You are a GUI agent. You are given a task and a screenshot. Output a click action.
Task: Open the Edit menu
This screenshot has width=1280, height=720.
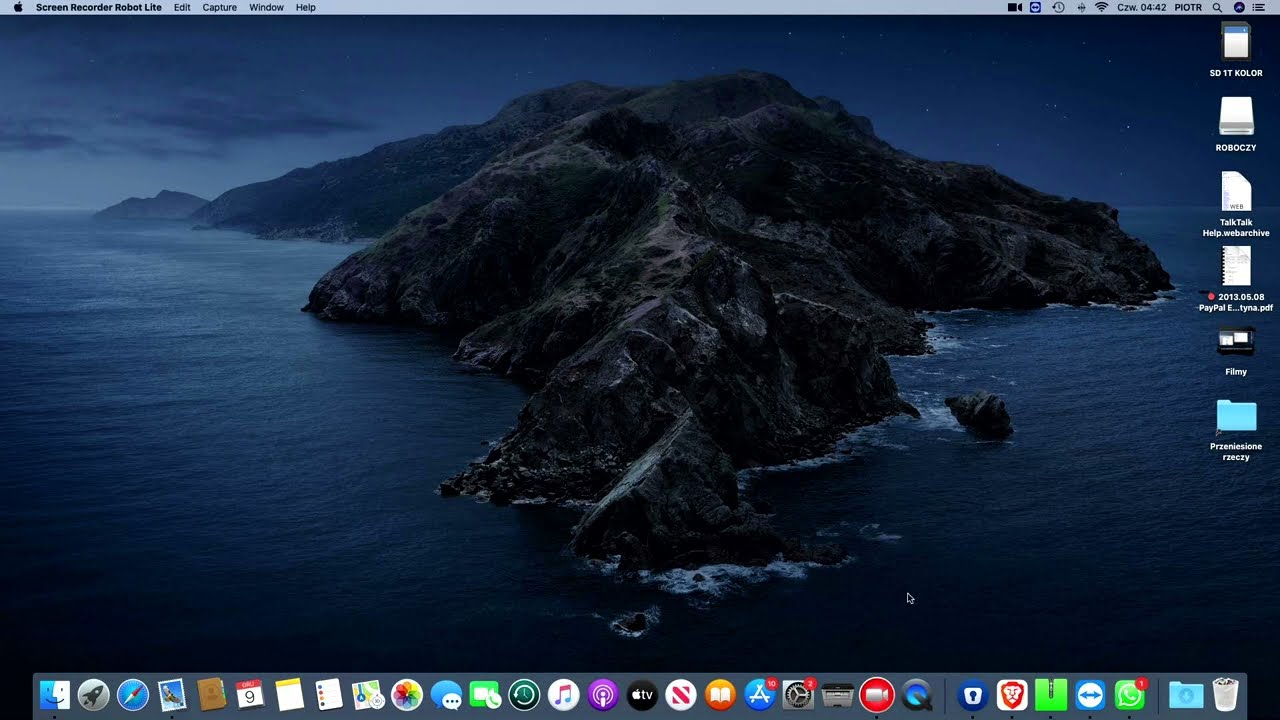tap(182, 7)
